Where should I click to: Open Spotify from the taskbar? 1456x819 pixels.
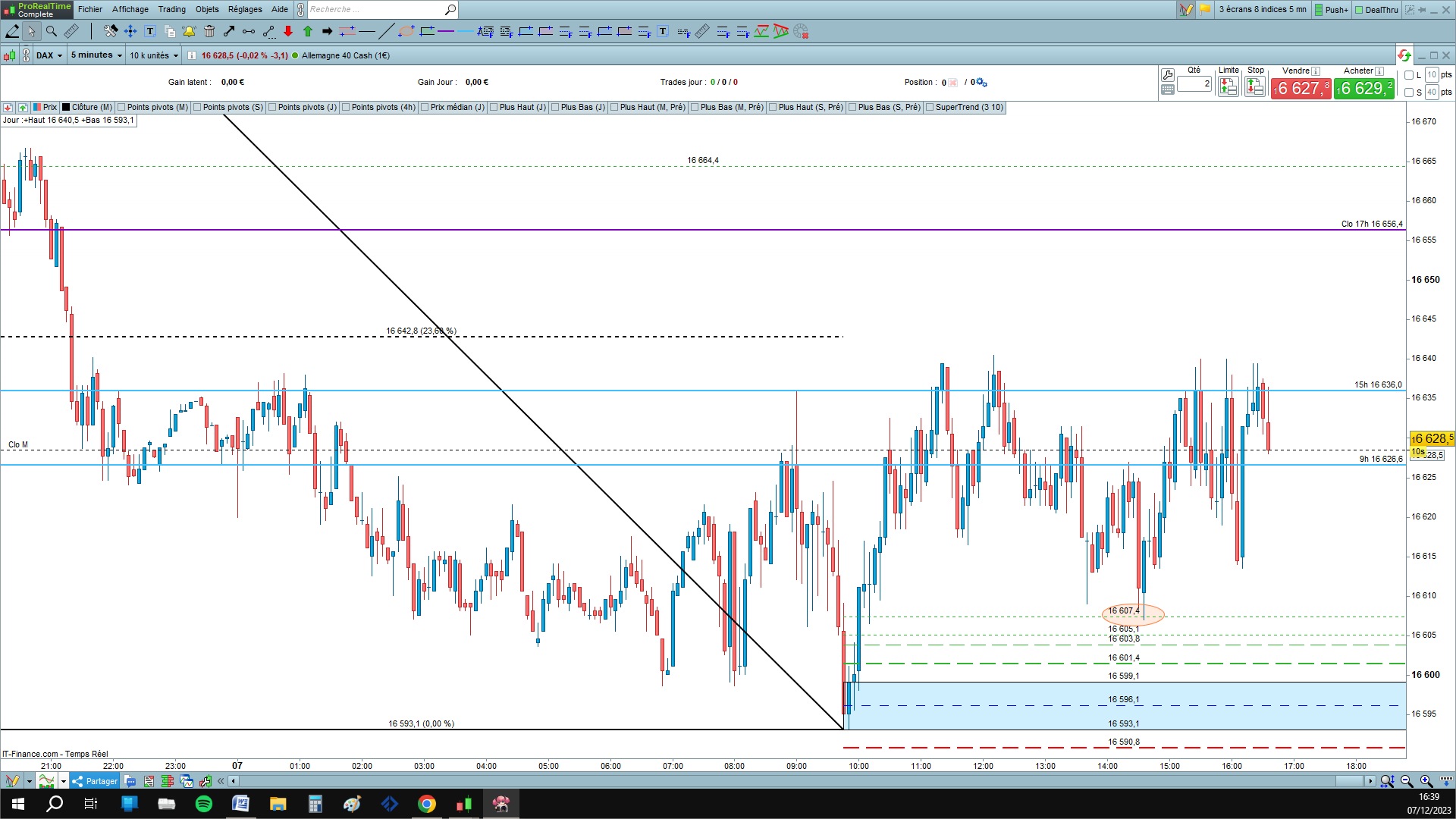pos(204,804)
